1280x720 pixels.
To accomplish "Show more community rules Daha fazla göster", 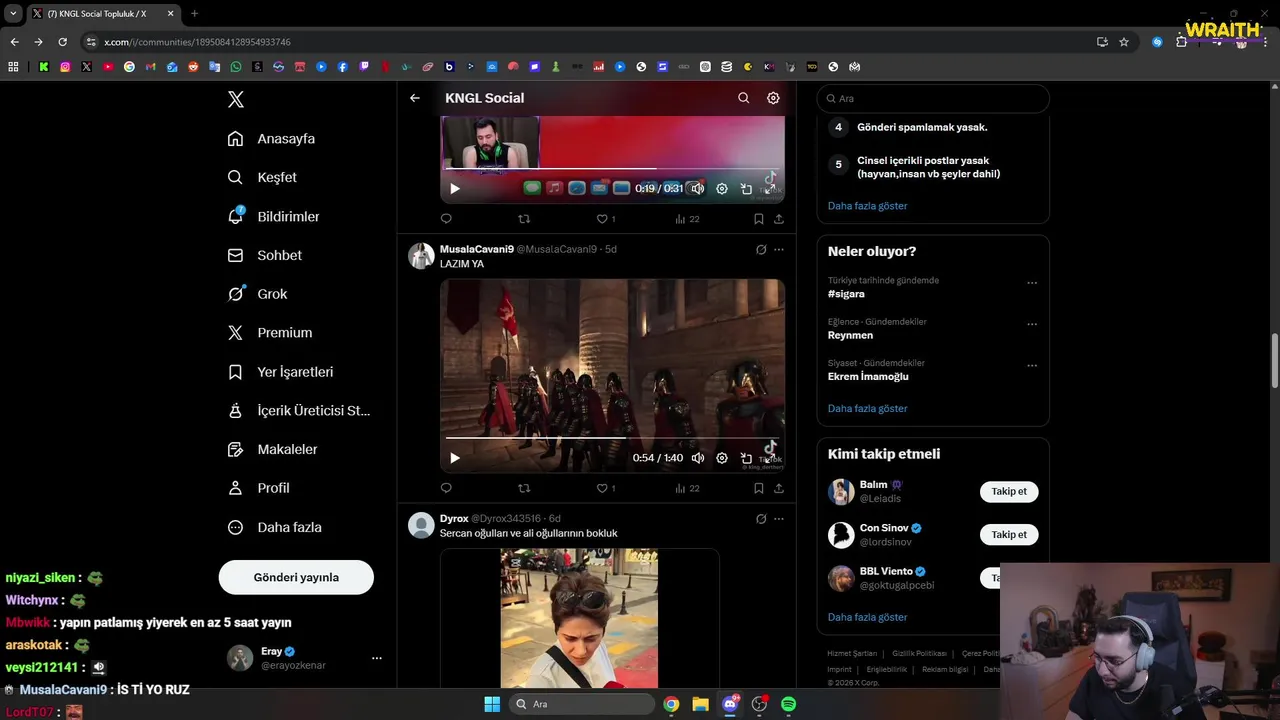I will [x=867, y=206].
